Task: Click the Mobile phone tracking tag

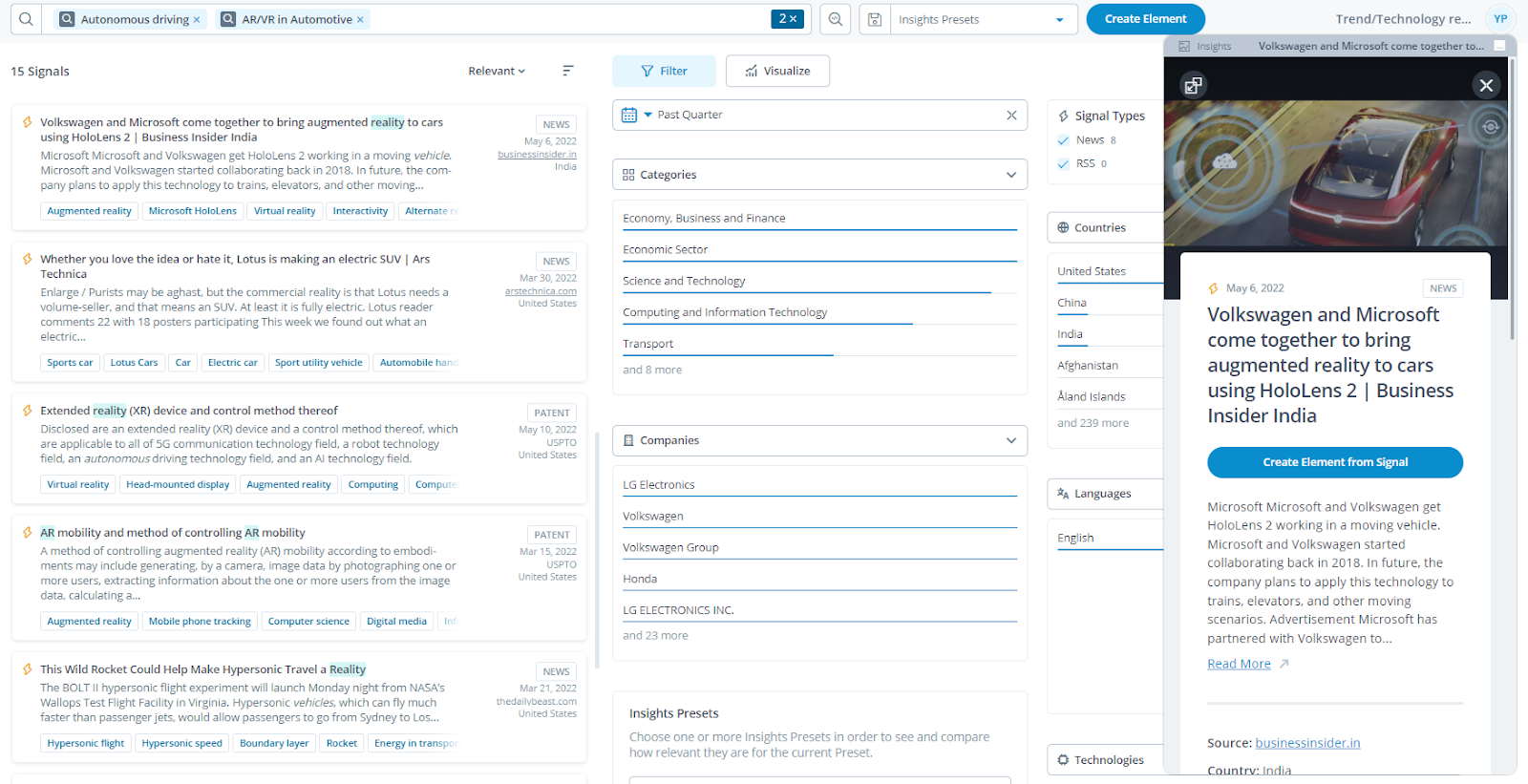Action: [200, 622]
